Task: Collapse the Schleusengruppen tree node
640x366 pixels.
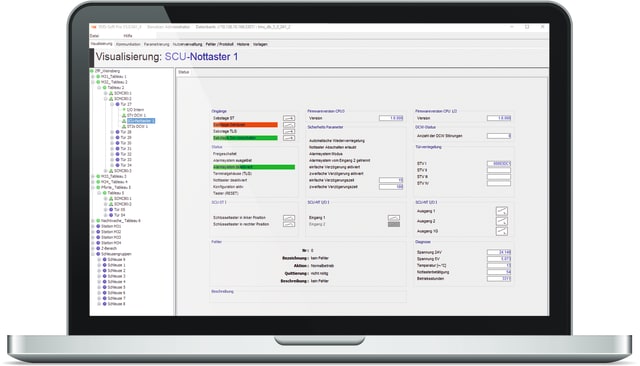Action: coord(93,254)
